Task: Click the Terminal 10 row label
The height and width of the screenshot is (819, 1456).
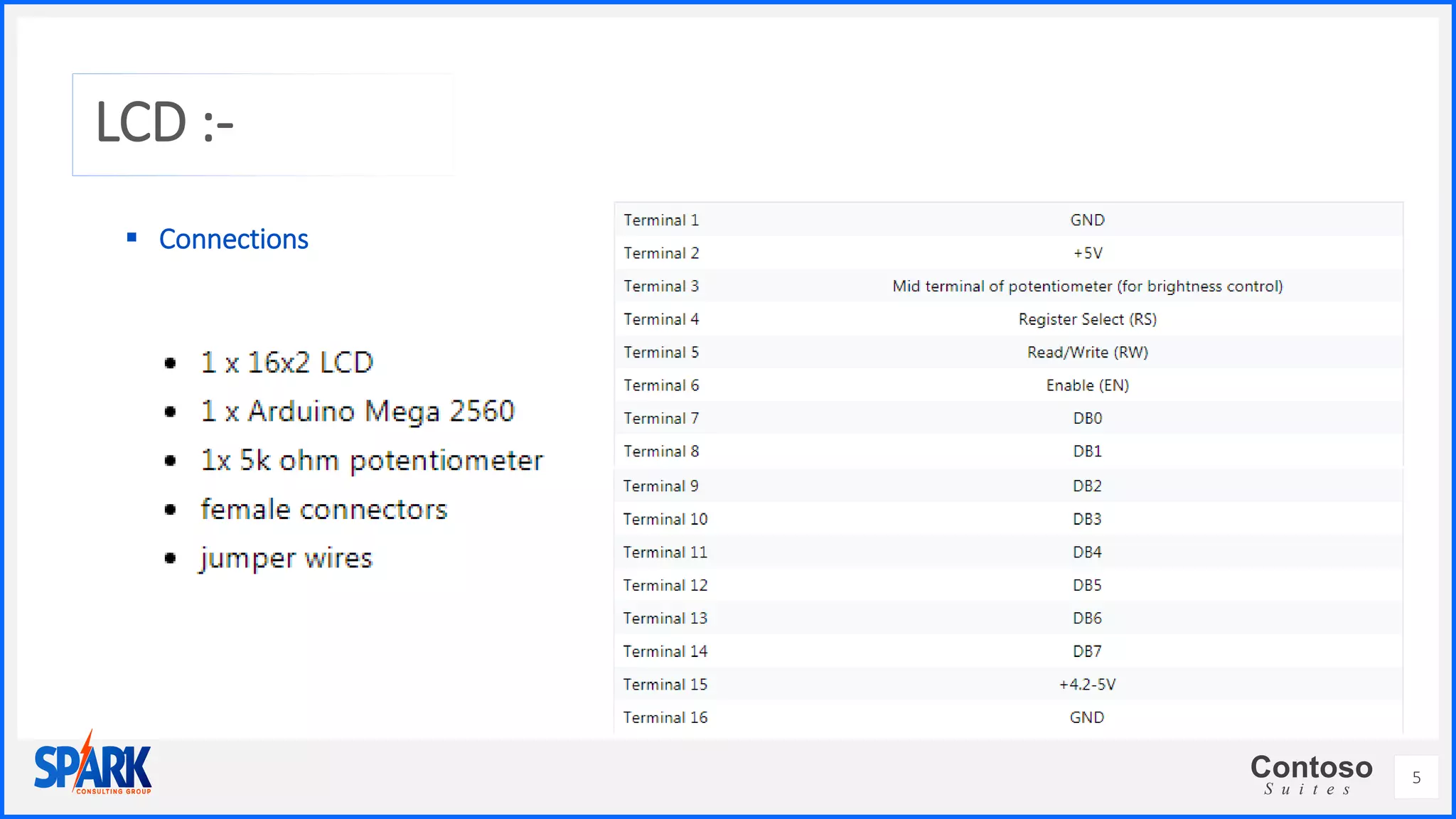Action: point(665,519)
